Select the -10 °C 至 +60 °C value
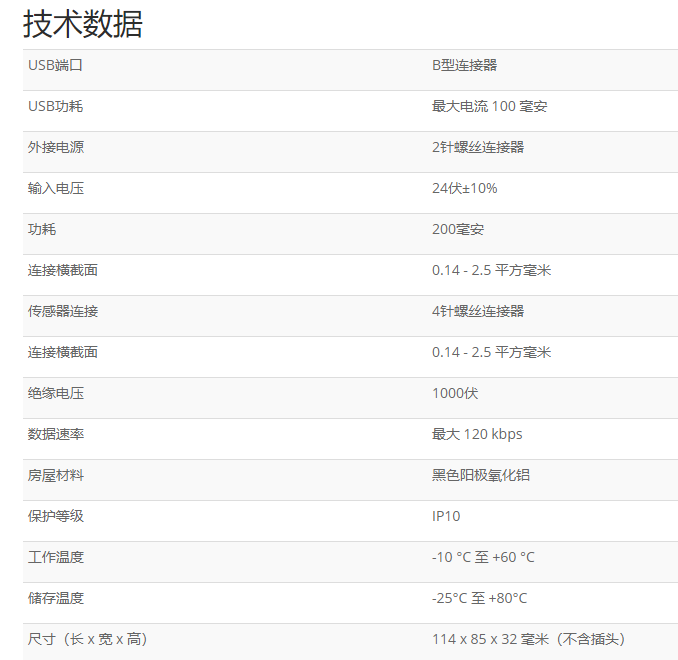This screenshot has height=660, width=678. click(483, 557)
